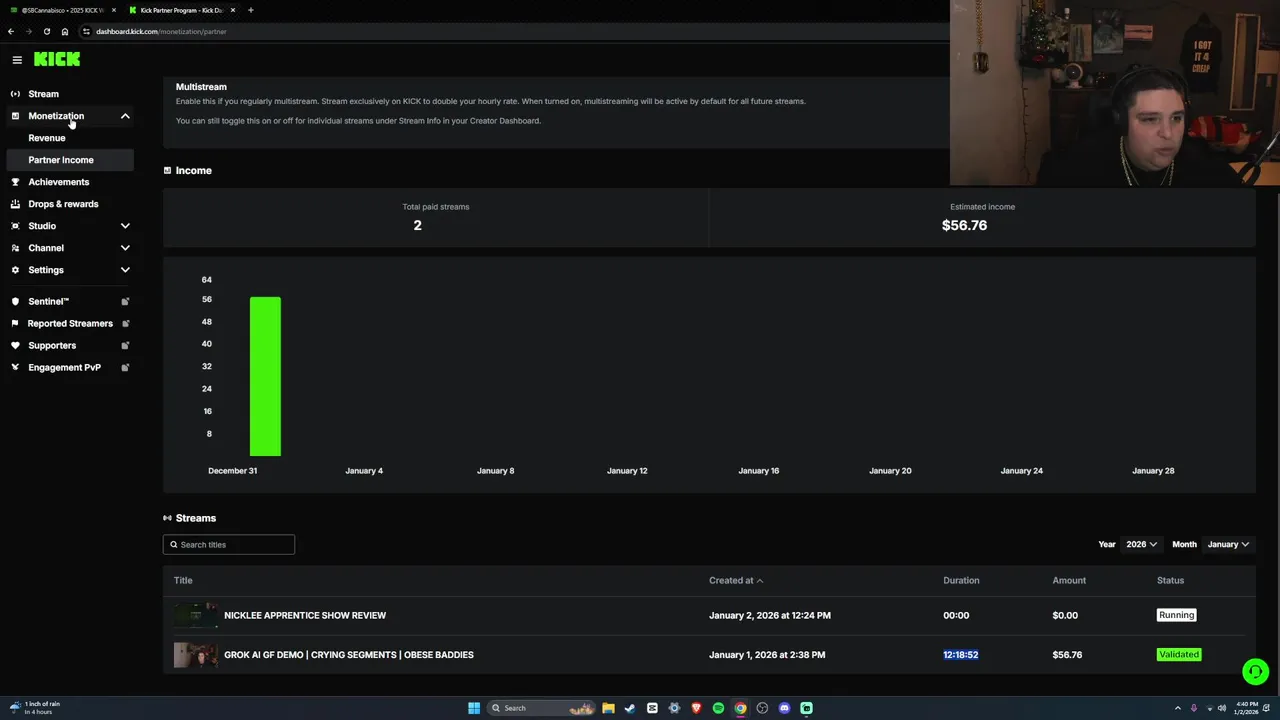Click the Studio sidebar icon
Screen dimensions: 1280x720
coord(15,226)
